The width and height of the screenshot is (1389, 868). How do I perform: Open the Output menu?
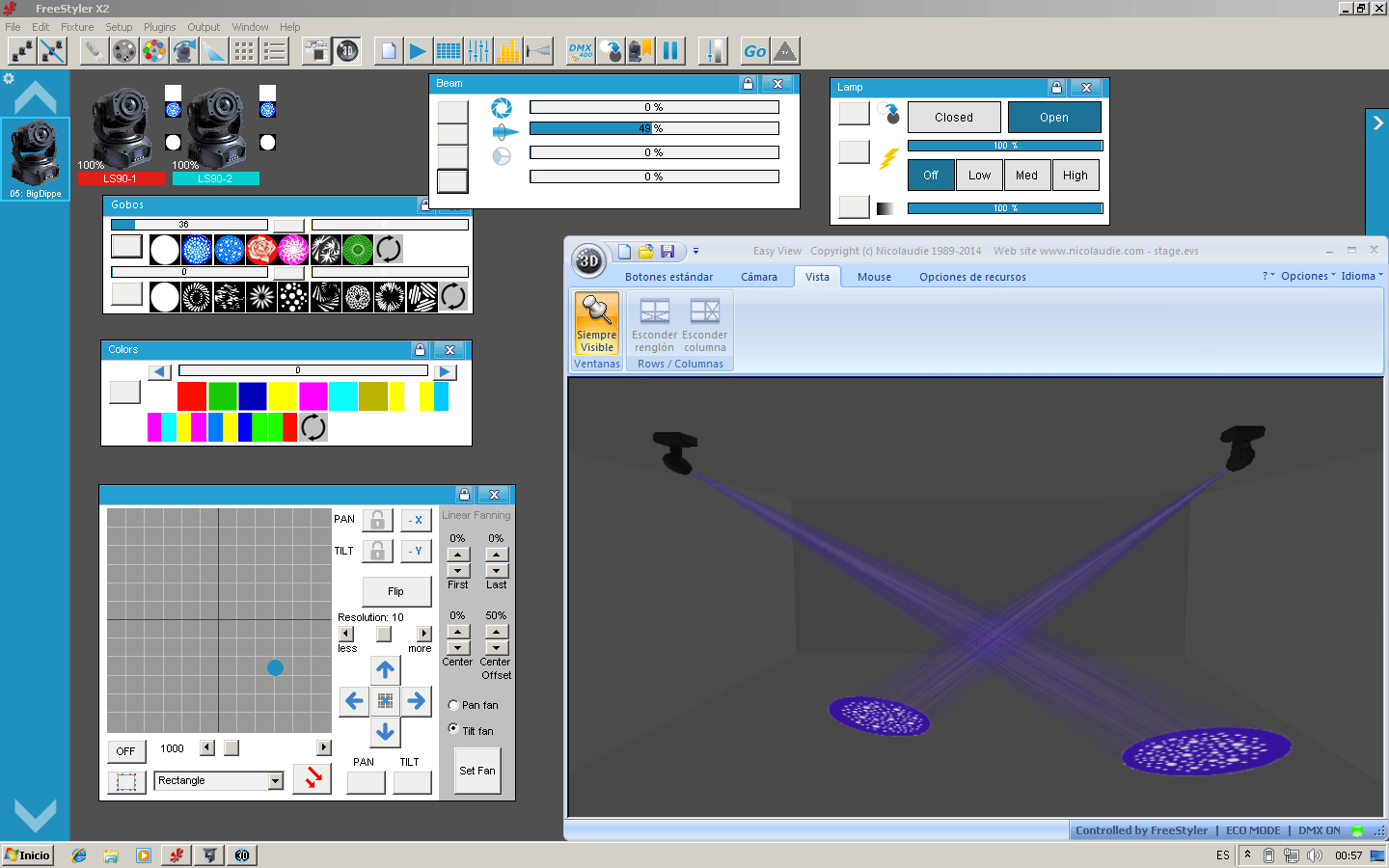click(x=204, y=27)
